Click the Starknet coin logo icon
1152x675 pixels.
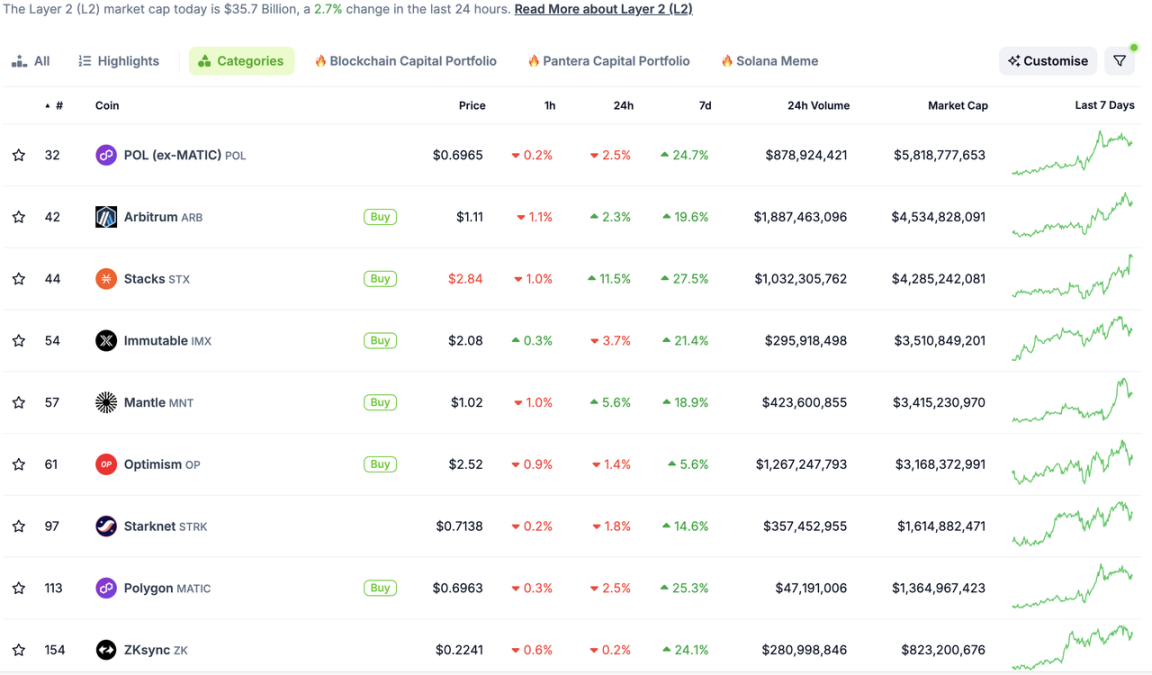coord(106,527)
